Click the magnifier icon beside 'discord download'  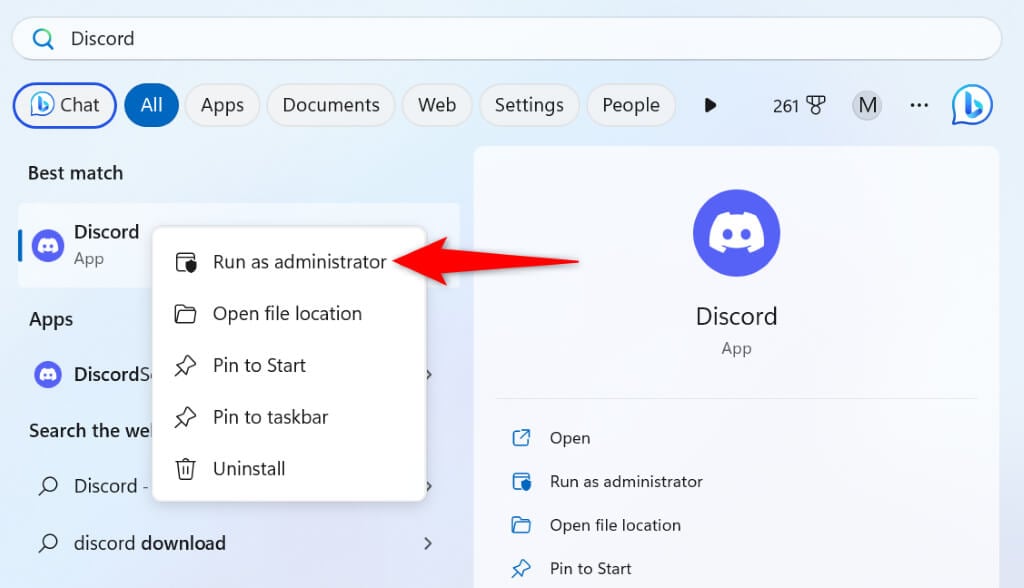(48, 543)
